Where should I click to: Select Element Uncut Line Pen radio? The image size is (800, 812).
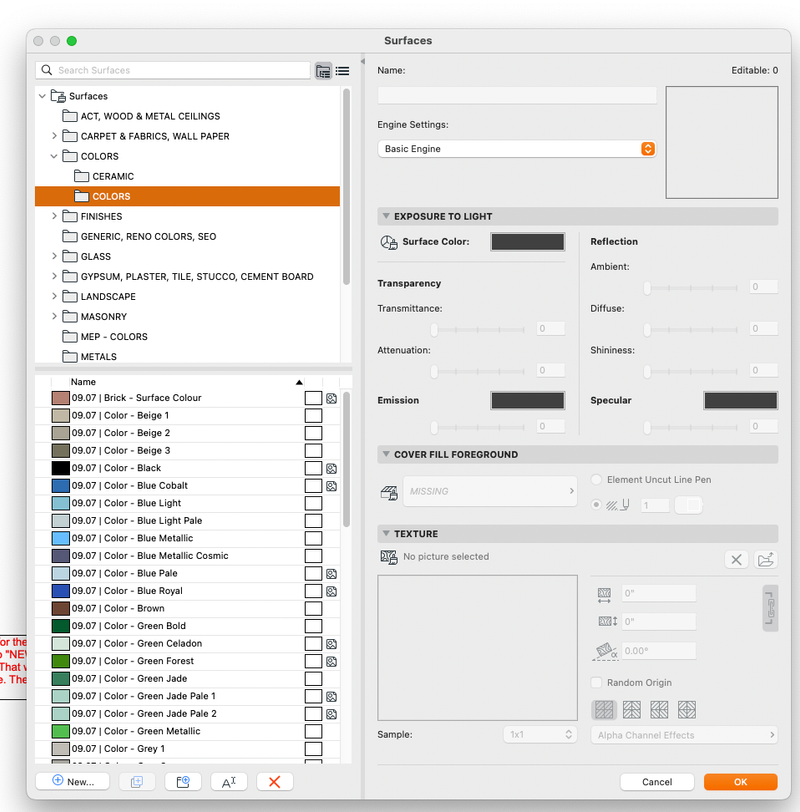pos(597,480)
